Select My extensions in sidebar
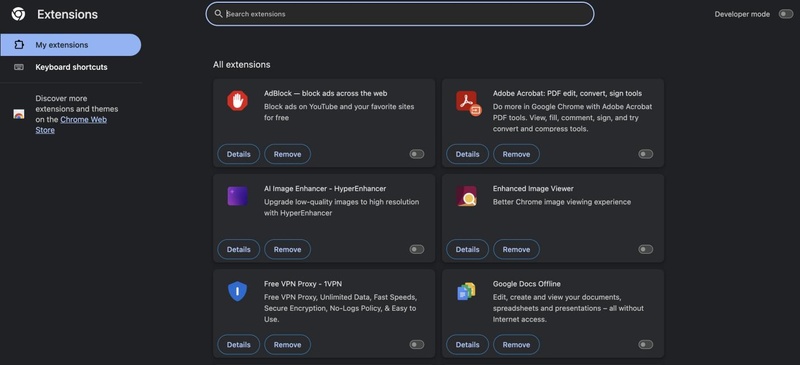The height and width of the screenshot is (365, 800). point(70,45)
